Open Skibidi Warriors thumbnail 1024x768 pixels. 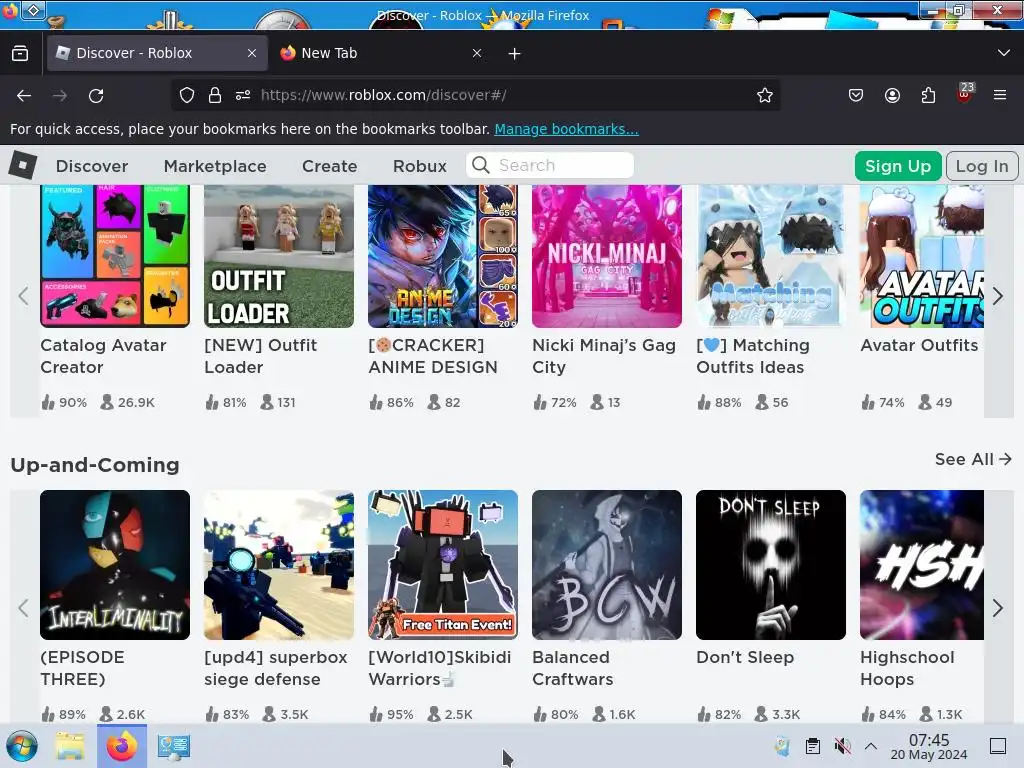(x=443, y=565)
